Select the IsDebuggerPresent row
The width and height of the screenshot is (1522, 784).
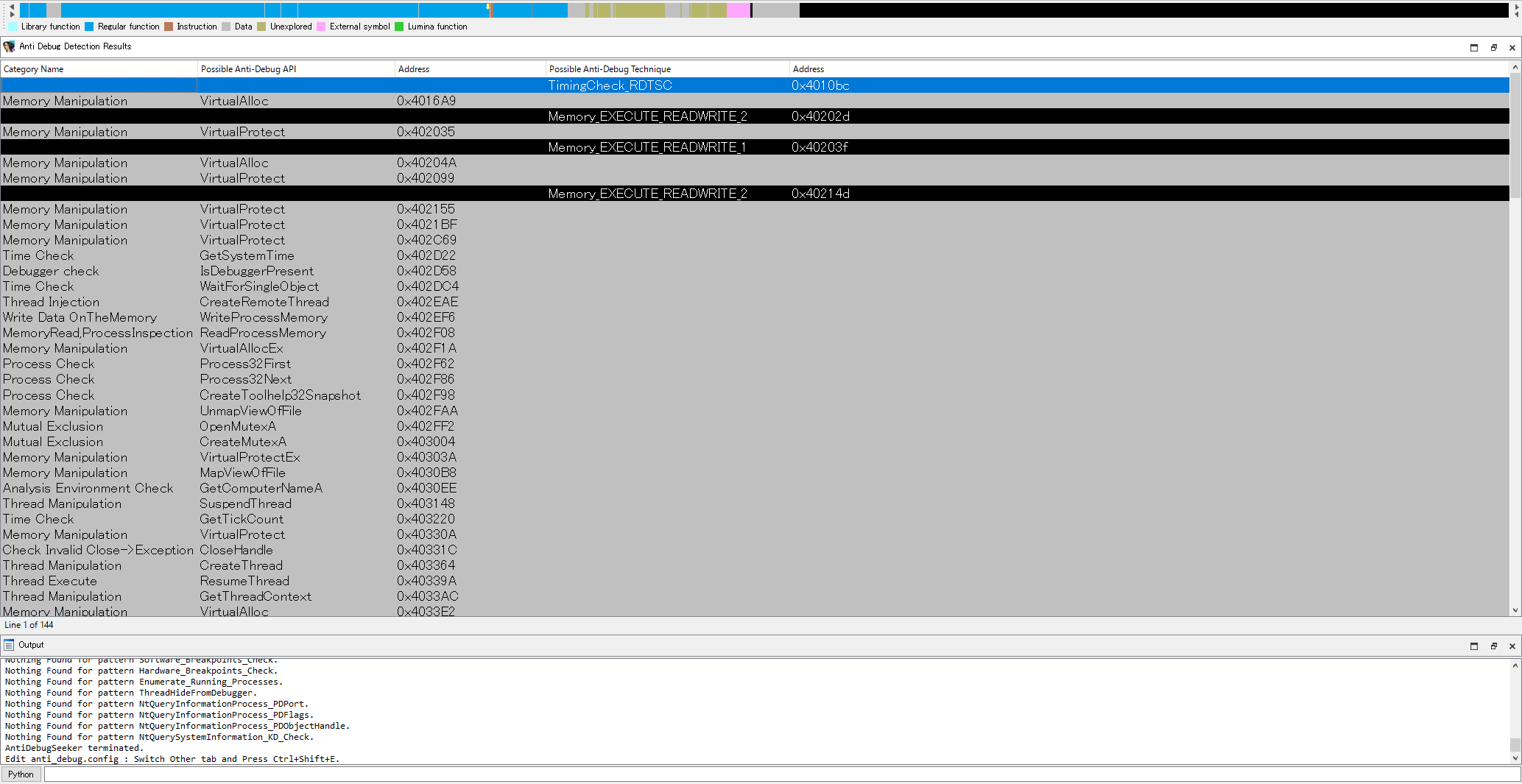pos(755,271)
